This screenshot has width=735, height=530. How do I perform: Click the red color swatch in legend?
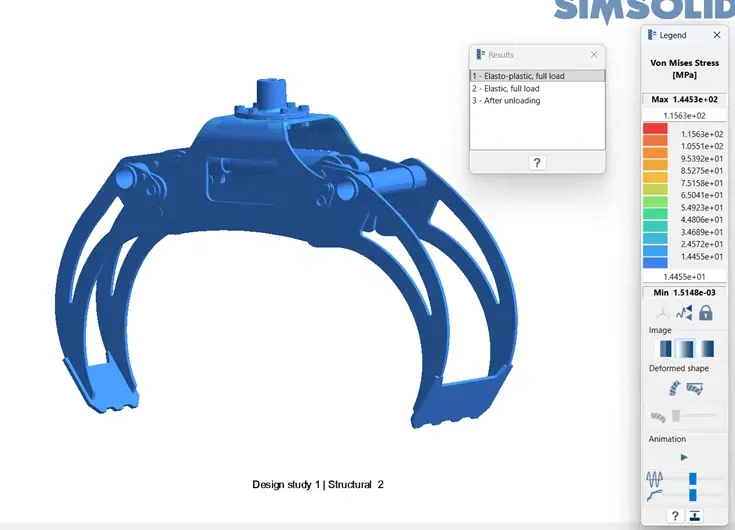coord(655,129)
